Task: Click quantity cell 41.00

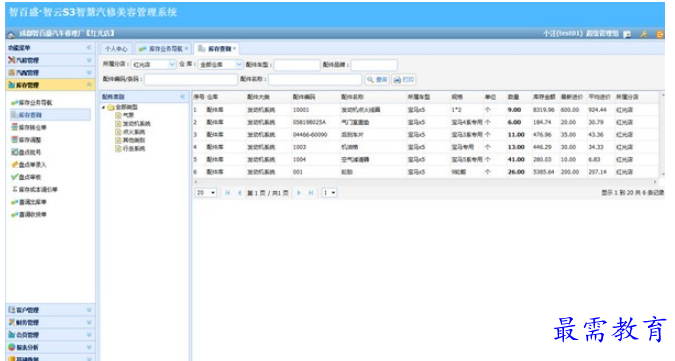Action: [516, 160]
